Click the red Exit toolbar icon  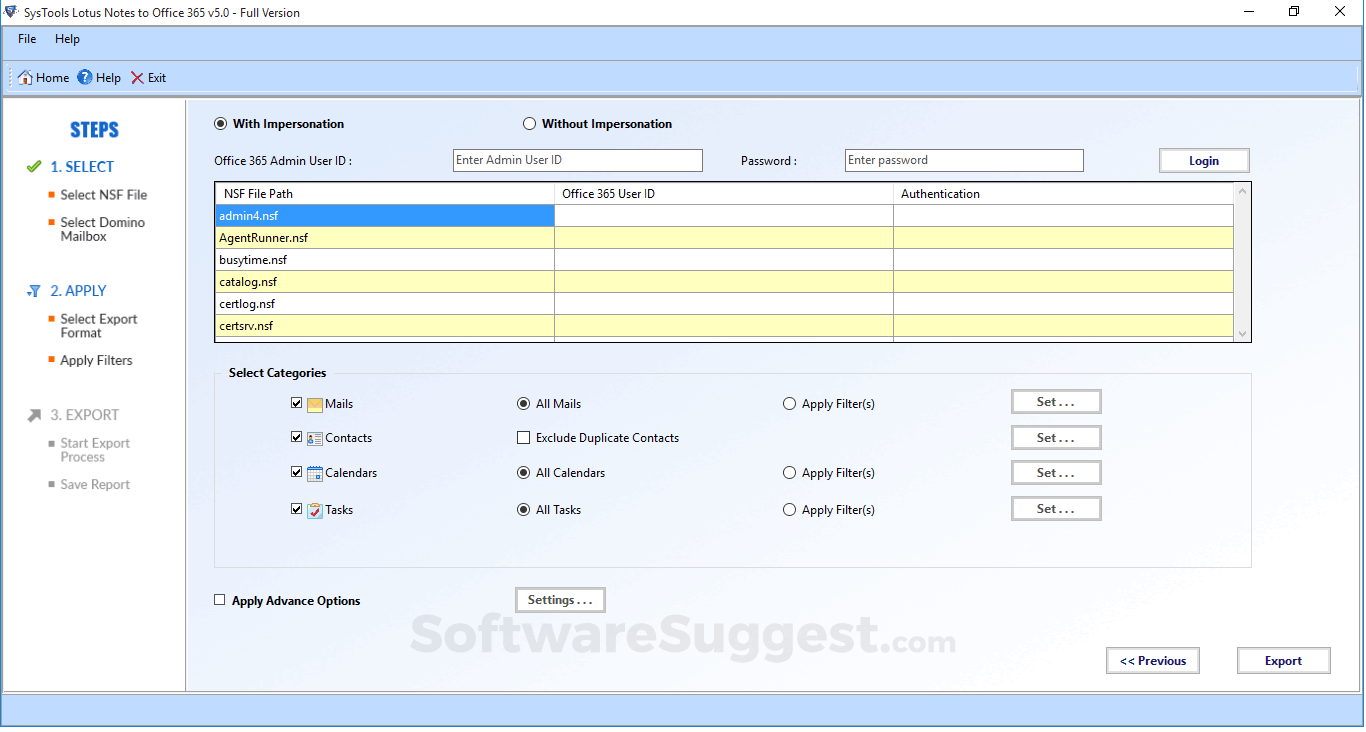click(137, 78)
